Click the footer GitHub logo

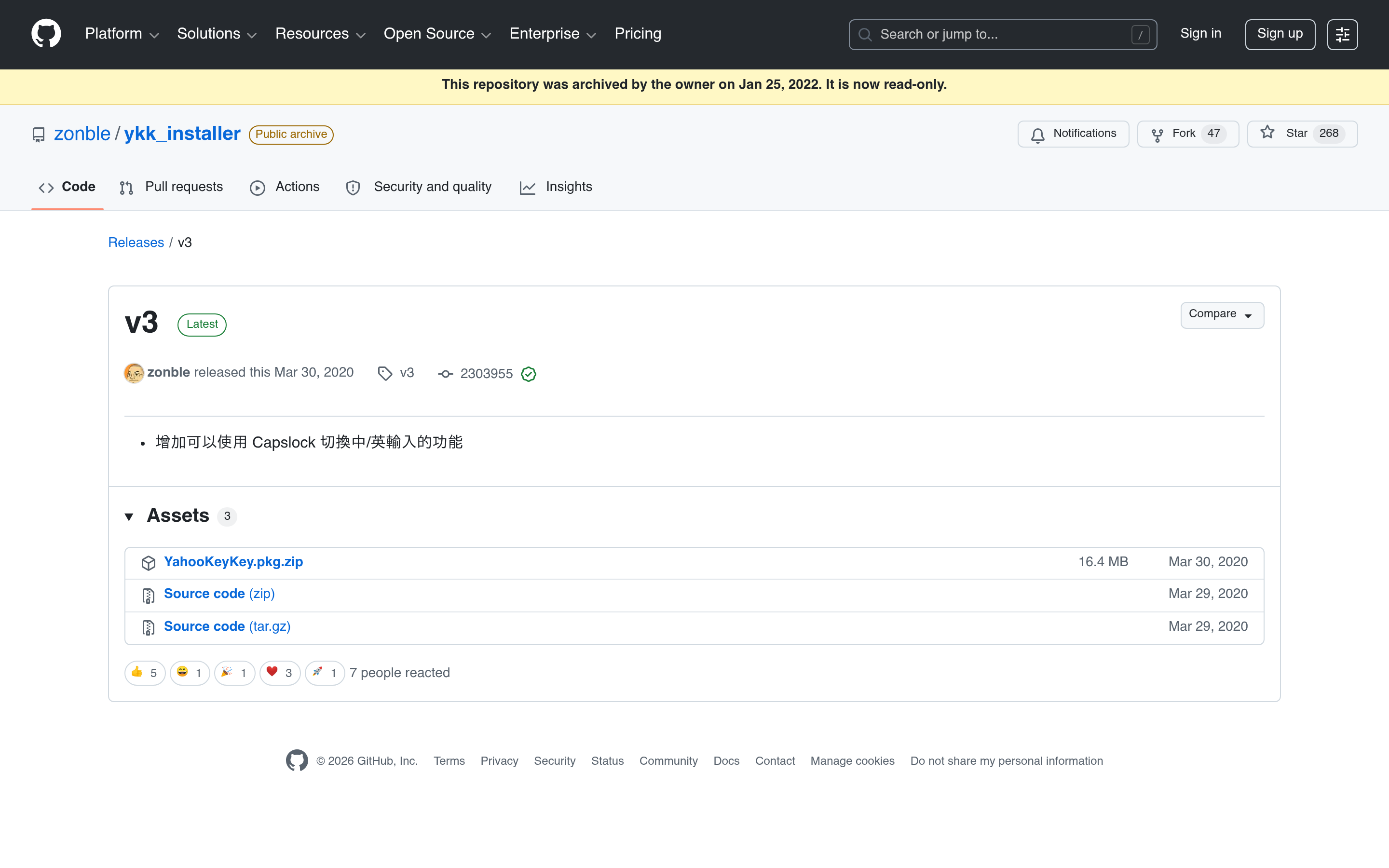click(x=297, y=760)
